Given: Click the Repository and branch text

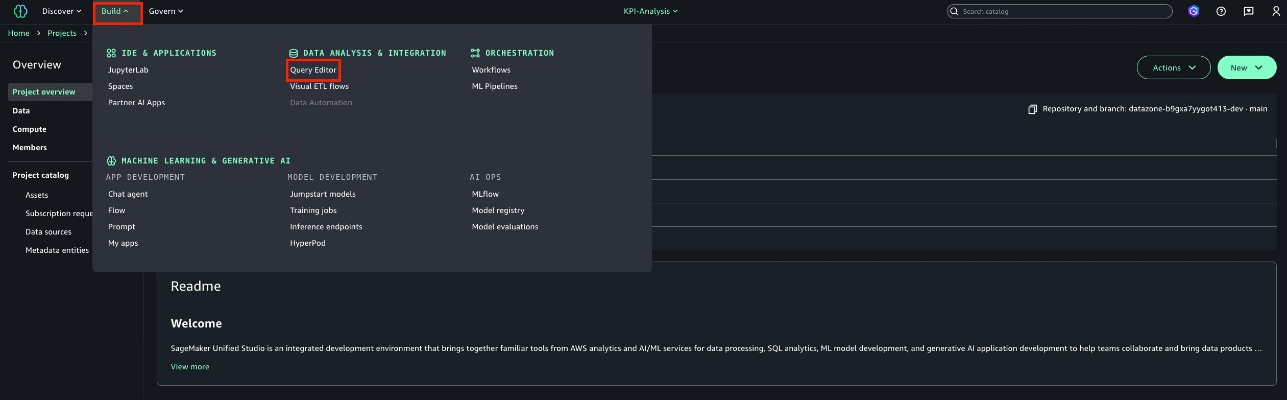Looking at the screenshot, I should tap(1154, 109).
